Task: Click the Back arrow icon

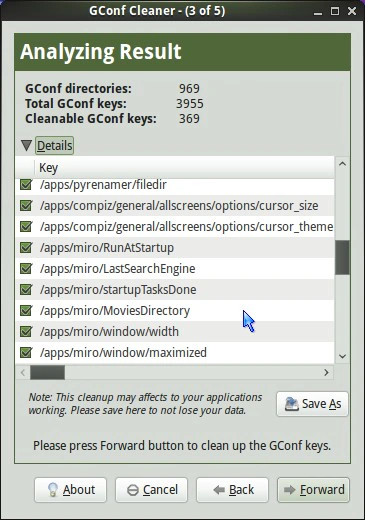Action: (x=219, y=490)
